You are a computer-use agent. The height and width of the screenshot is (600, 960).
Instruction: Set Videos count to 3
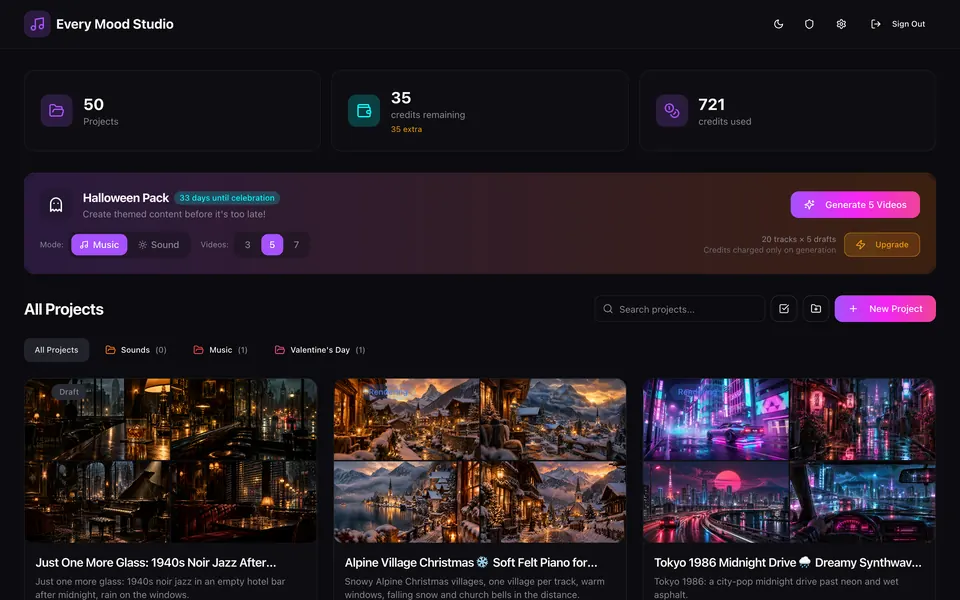[247, 244]
